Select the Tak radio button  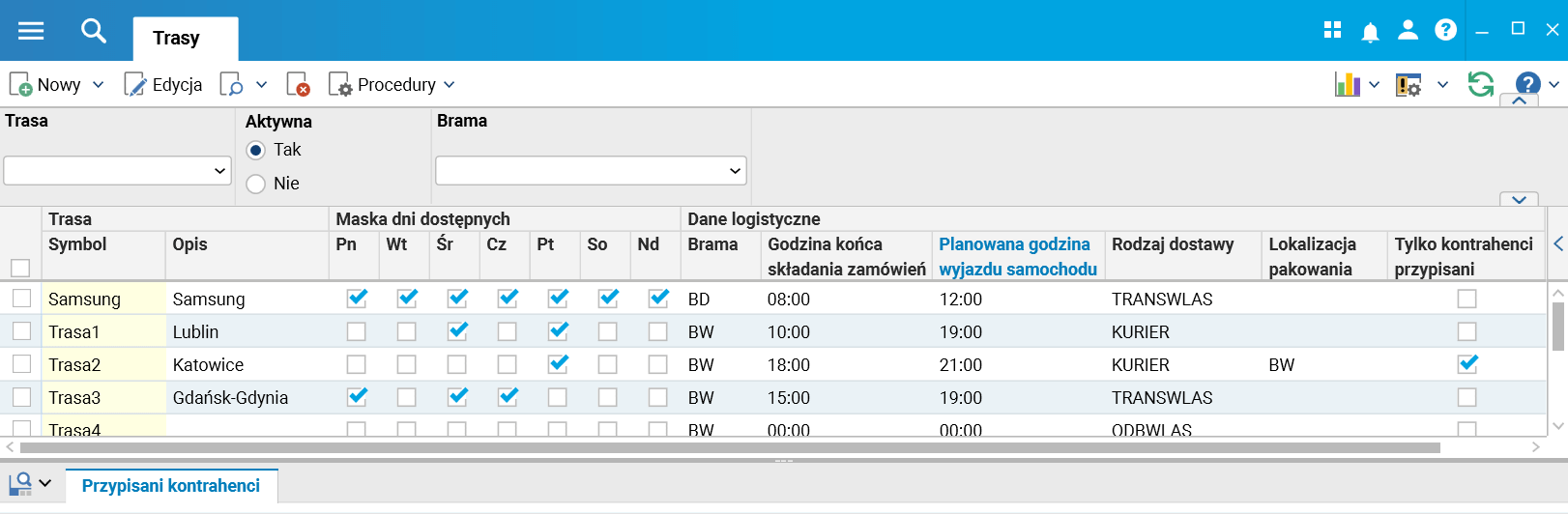point(255,150)
